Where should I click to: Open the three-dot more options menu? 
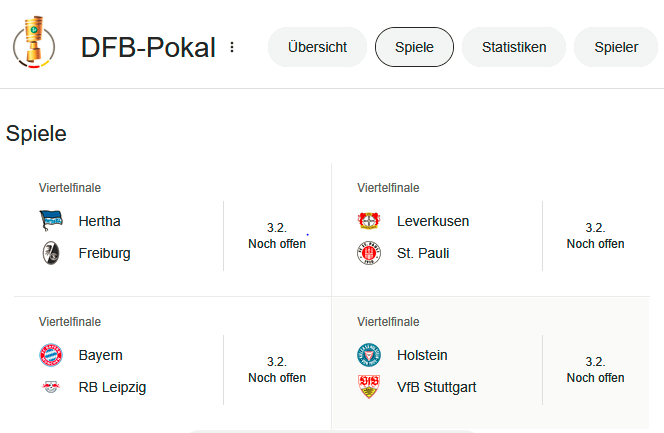tap(232, 47)
